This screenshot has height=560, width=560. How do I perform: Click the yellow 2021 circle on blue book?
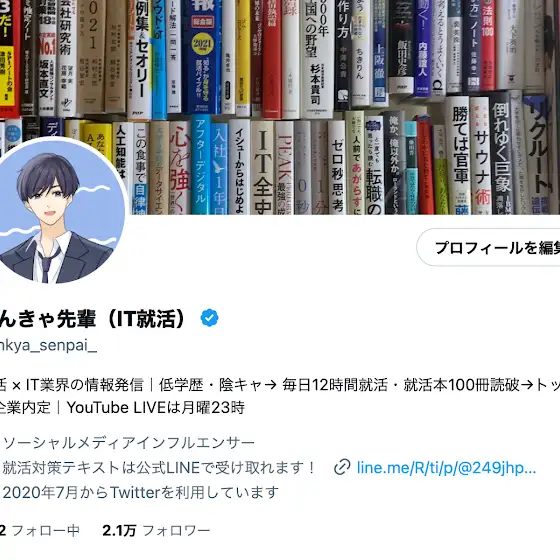[202, 44]
